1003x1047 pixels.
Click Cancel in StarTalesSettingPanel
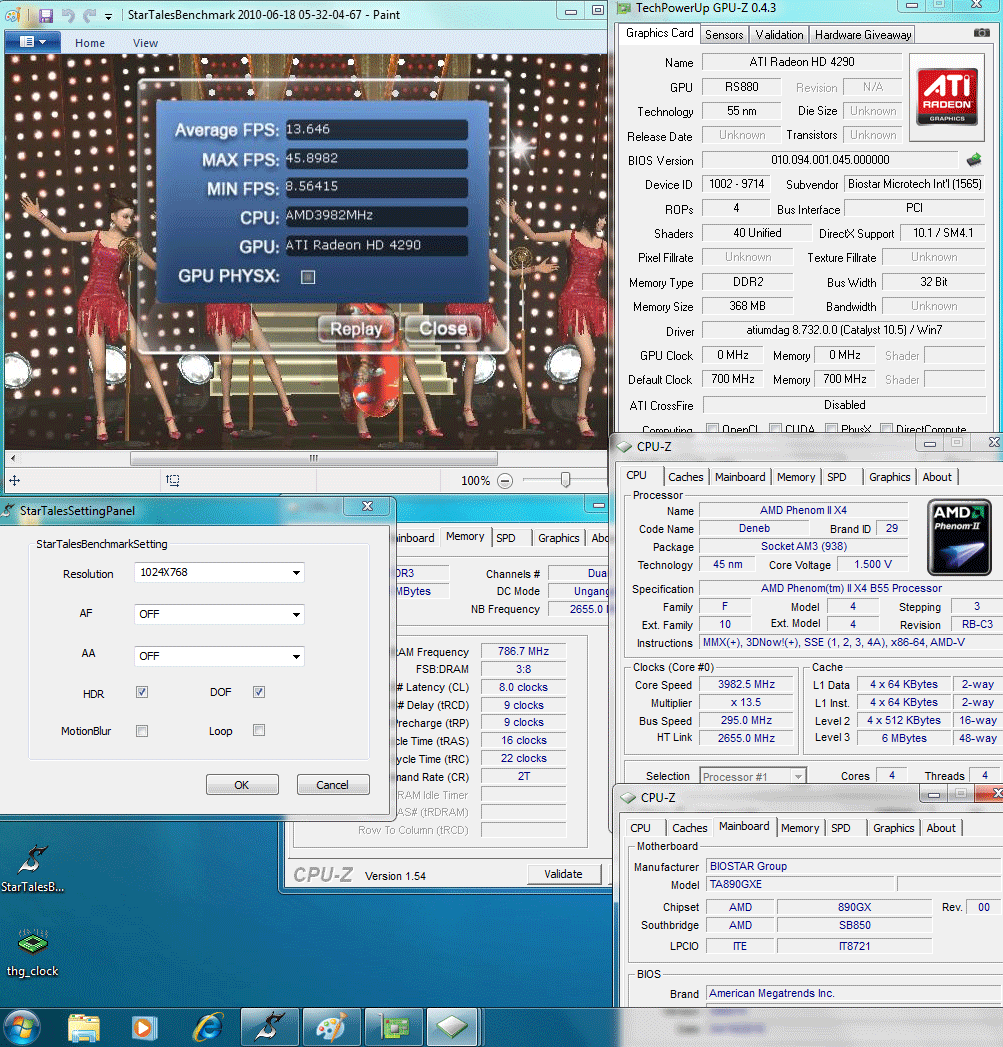point(333,785)
